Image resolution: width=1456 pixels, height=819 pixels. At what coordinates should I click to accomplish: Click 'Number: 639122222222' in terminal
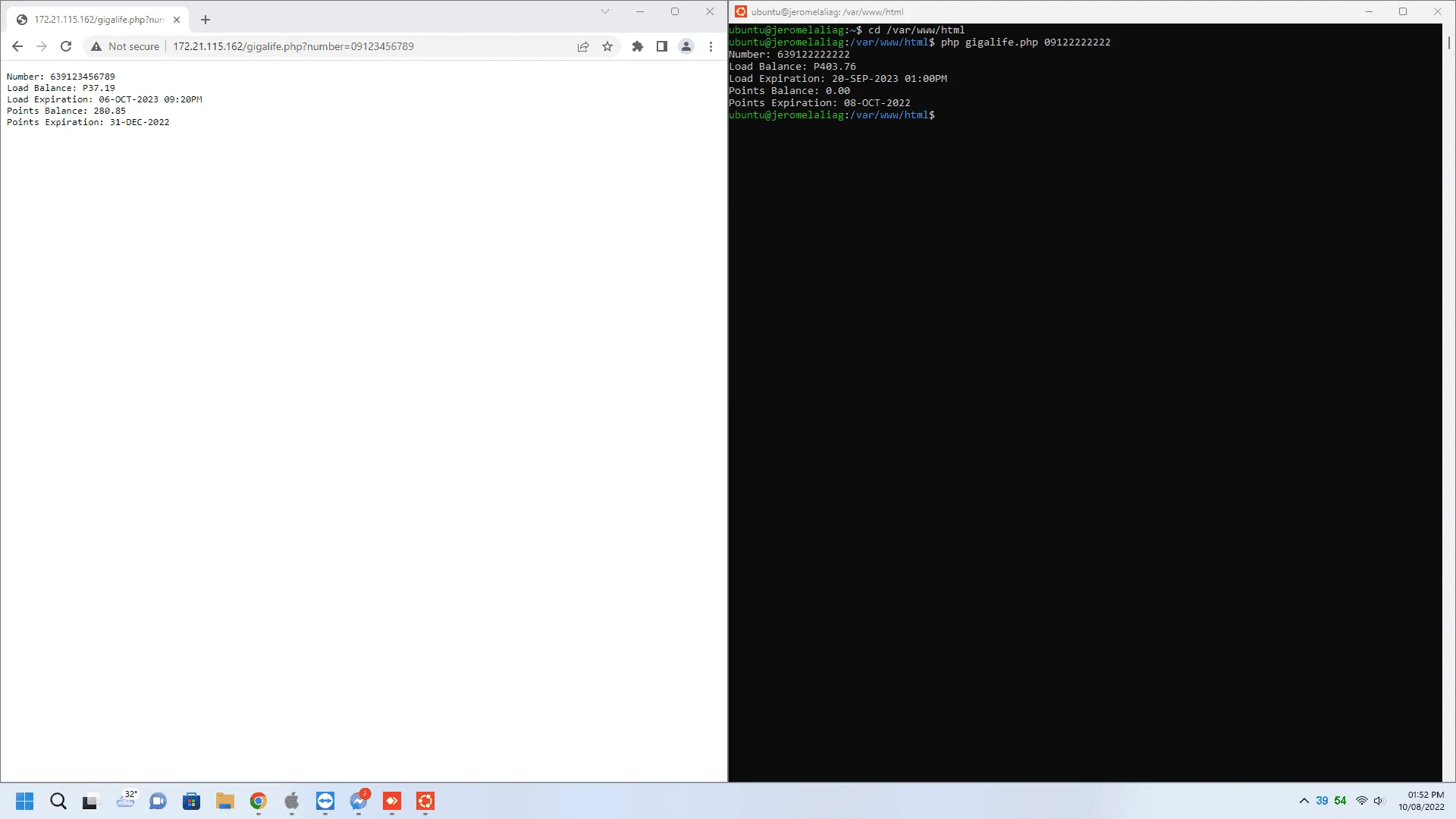click(789, 55)
